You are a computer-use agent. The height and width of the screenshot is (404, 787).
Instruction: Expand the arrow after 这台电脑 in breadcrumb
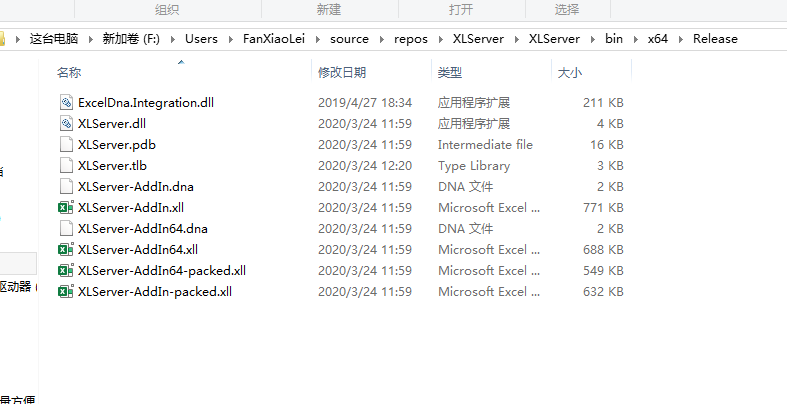pos(91,39)
